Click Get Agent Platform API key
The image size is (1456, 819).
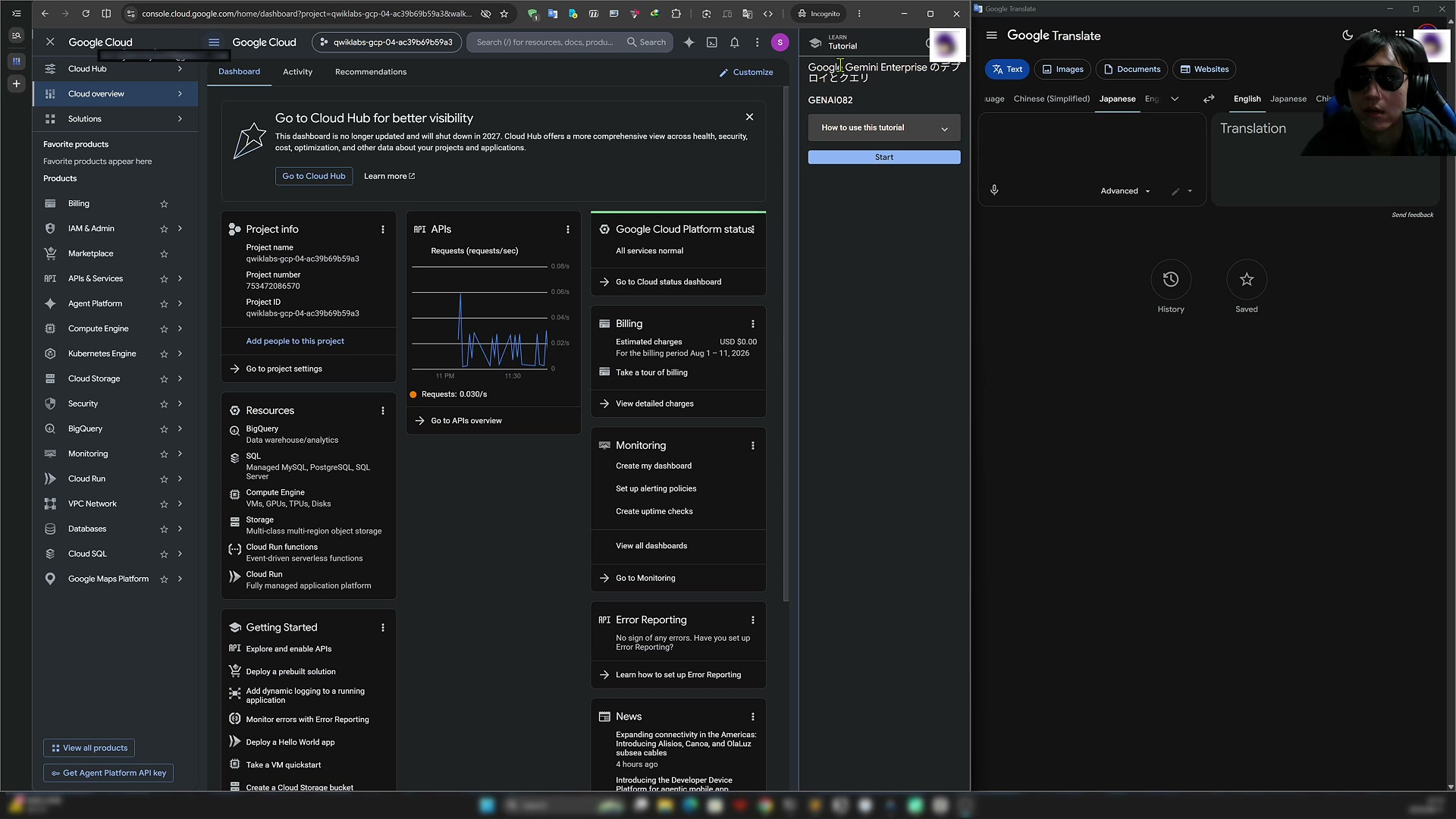pyautogui.click(x=108, y=773)
